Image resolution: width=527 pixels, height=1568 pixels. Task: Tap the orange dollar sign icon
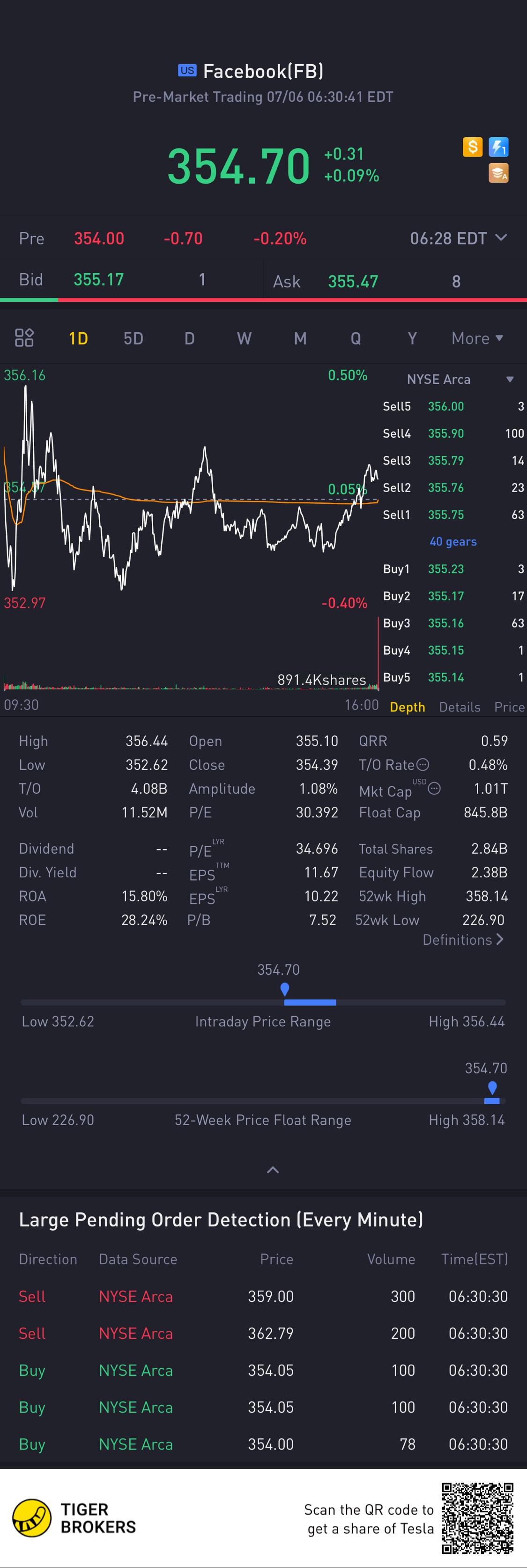472,147
